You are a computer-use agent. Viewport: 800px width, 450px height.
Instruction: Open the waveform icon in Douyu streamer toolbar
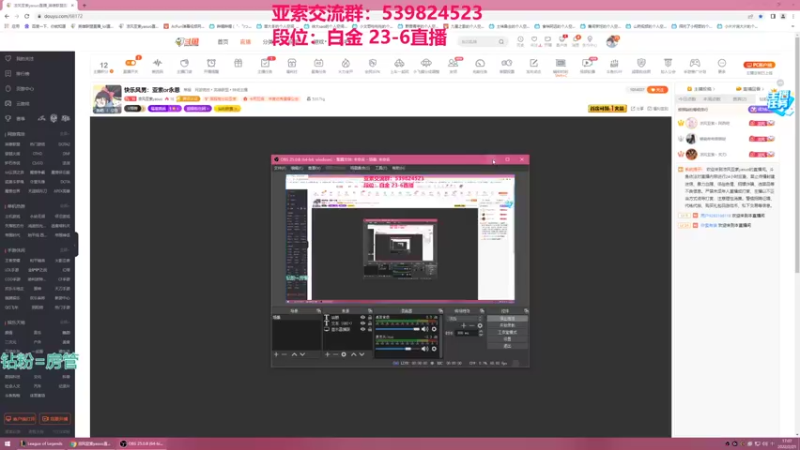point(157,63)
